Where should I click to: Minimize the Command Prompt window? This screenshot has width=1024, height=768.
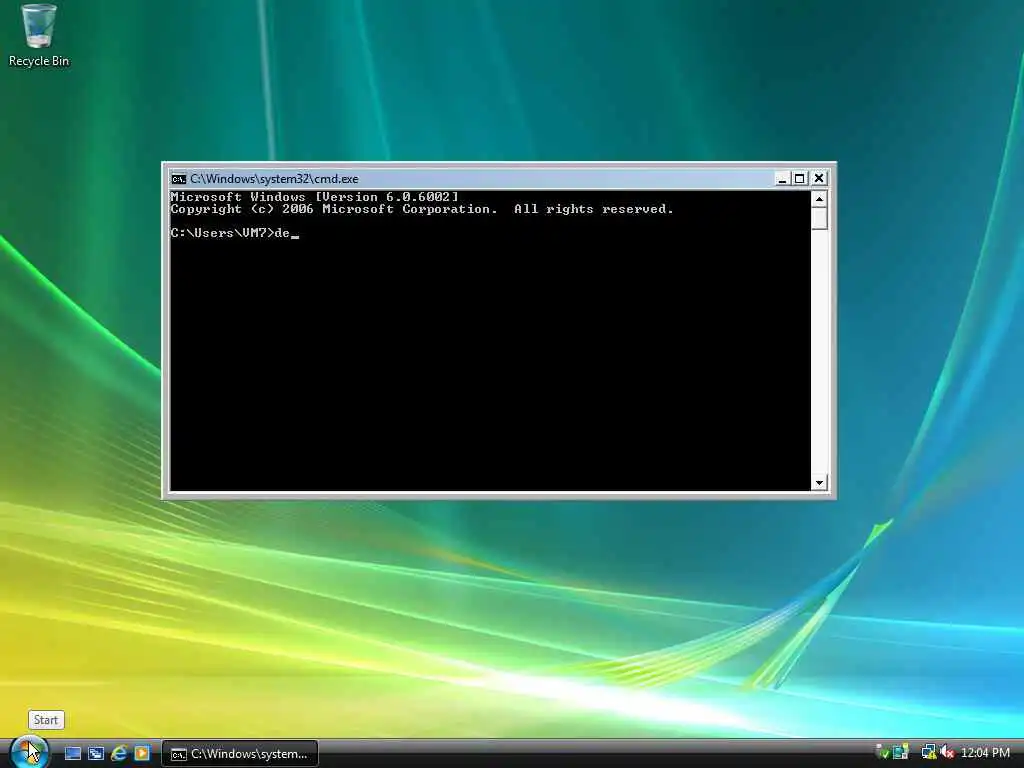click(782, 178)
